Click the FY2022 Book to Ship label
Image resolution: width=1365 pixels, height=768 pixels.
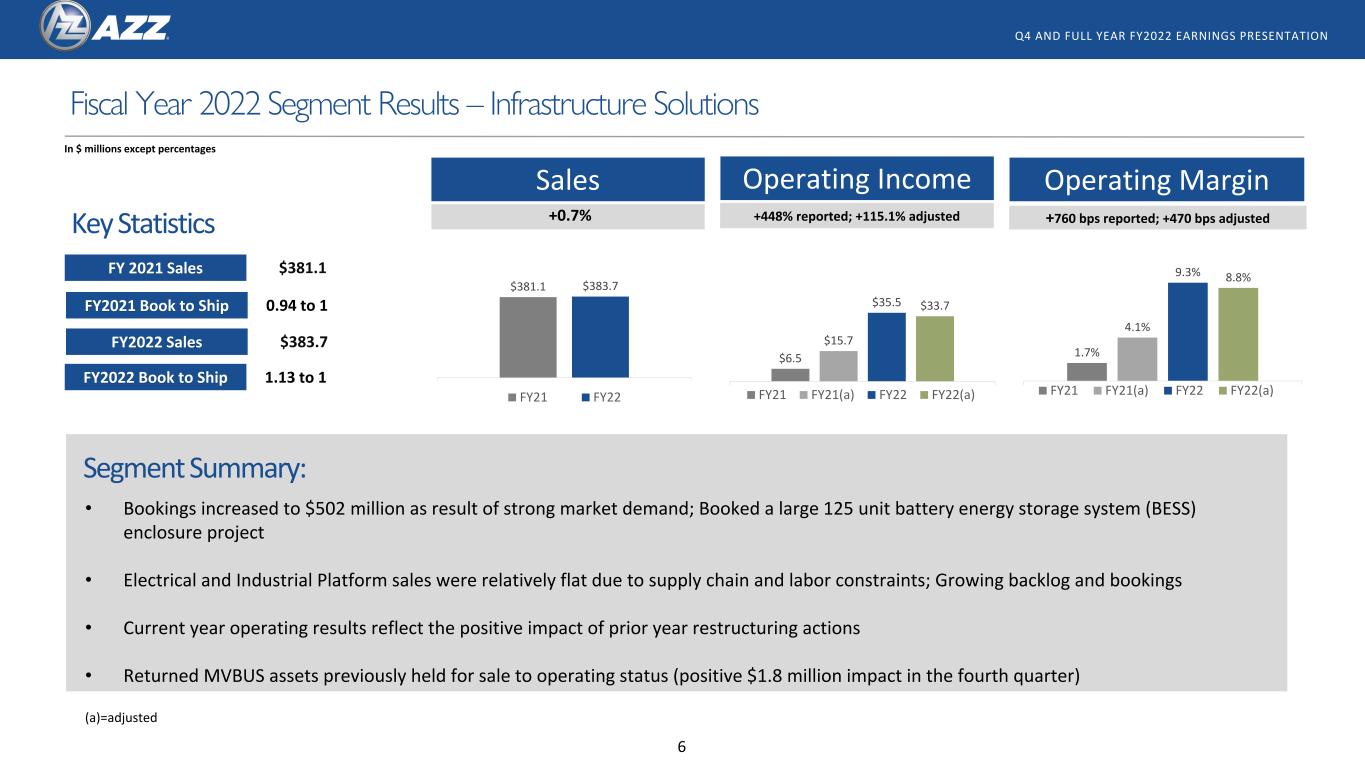pyautogui.click(x=155, y=377)
